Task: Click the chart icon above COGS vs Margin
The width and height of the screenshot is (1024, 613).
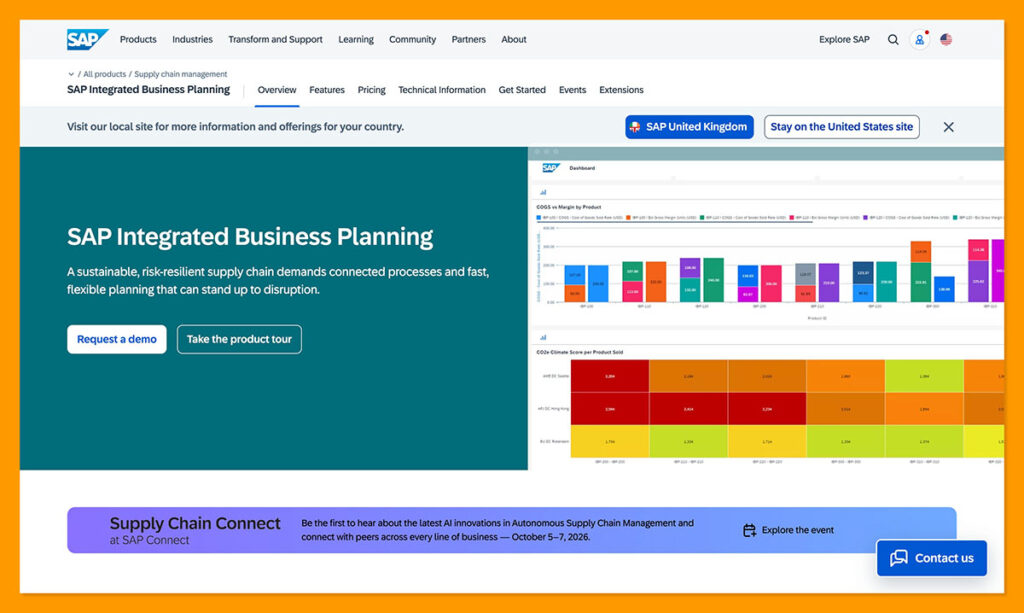Action: [543, 193]
